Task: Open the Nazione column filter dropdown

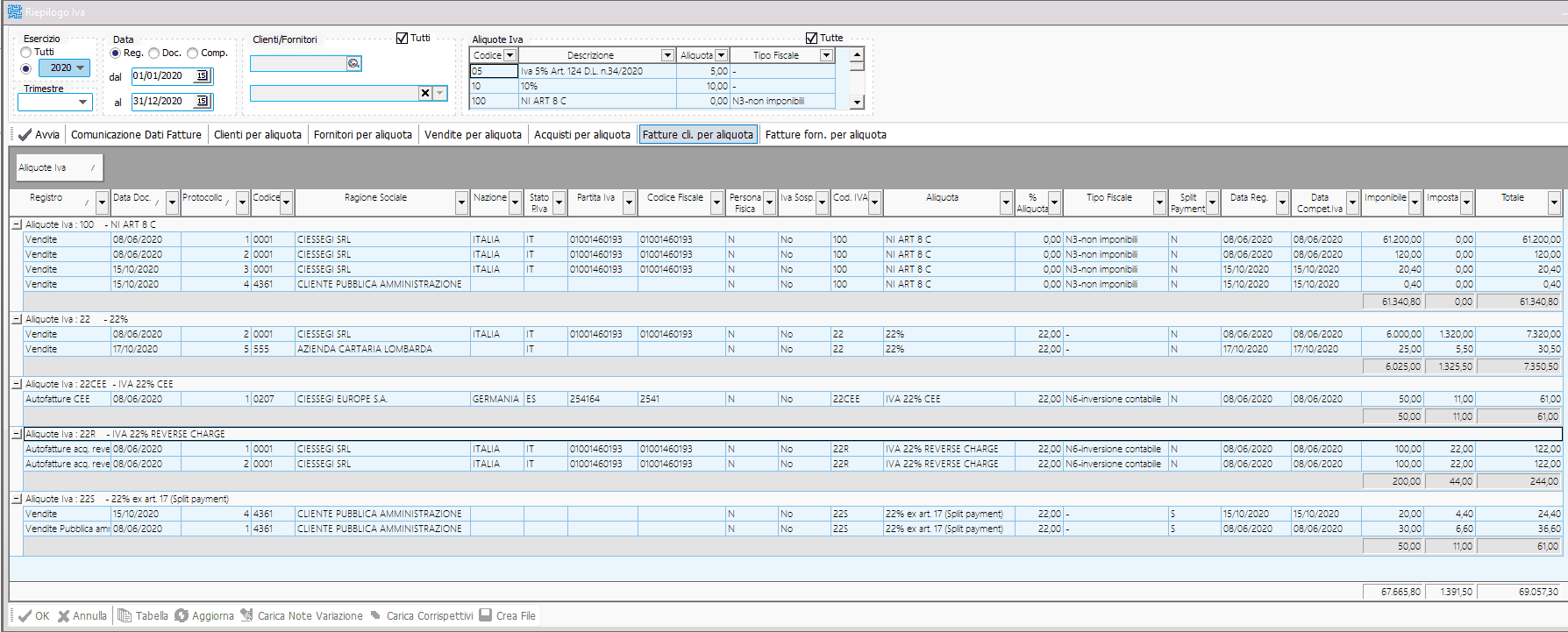Action: (x=515, y=202)
